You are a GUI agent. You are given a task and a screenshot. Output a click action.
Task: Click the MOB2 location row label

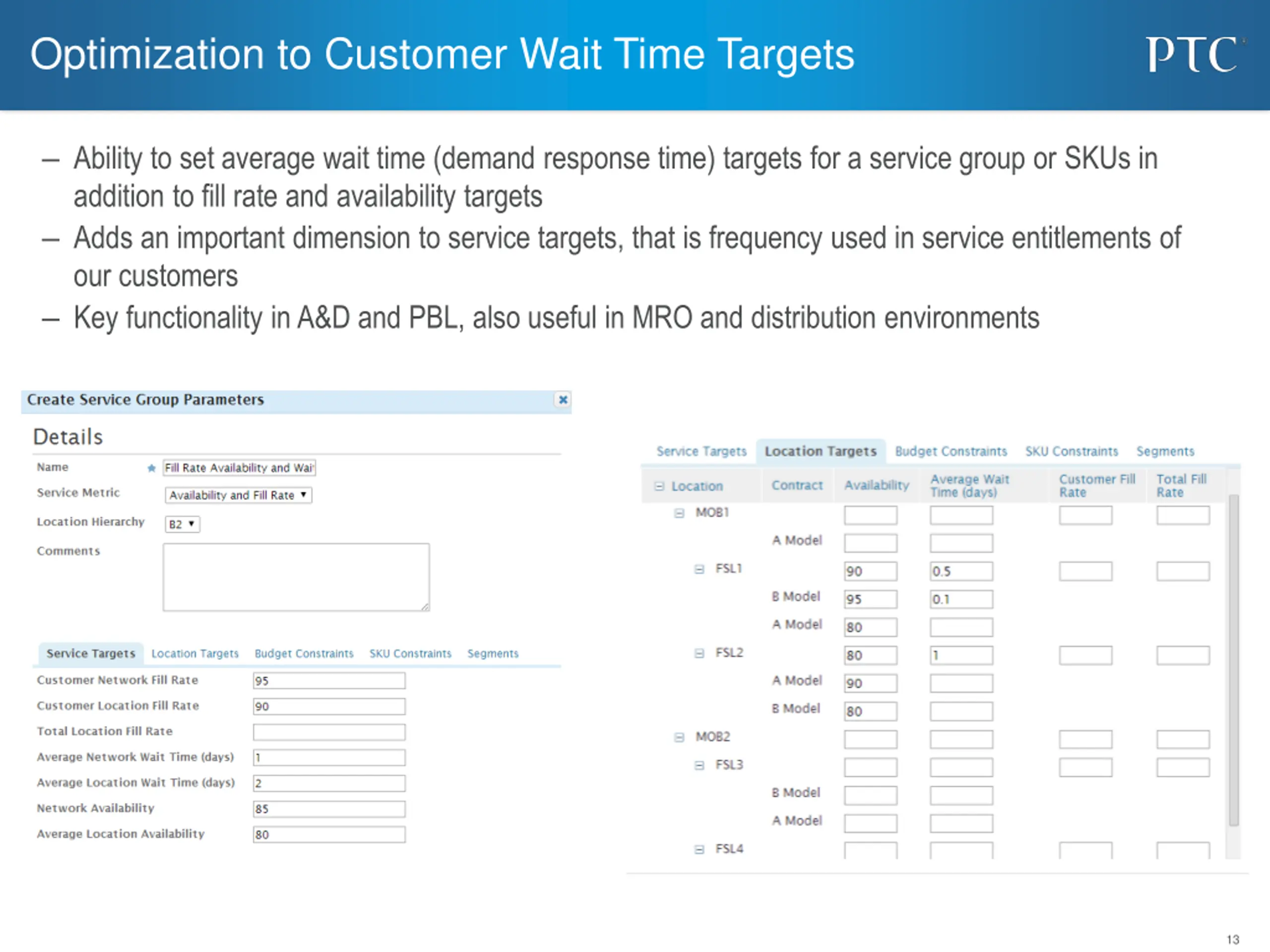coord(712,737)
